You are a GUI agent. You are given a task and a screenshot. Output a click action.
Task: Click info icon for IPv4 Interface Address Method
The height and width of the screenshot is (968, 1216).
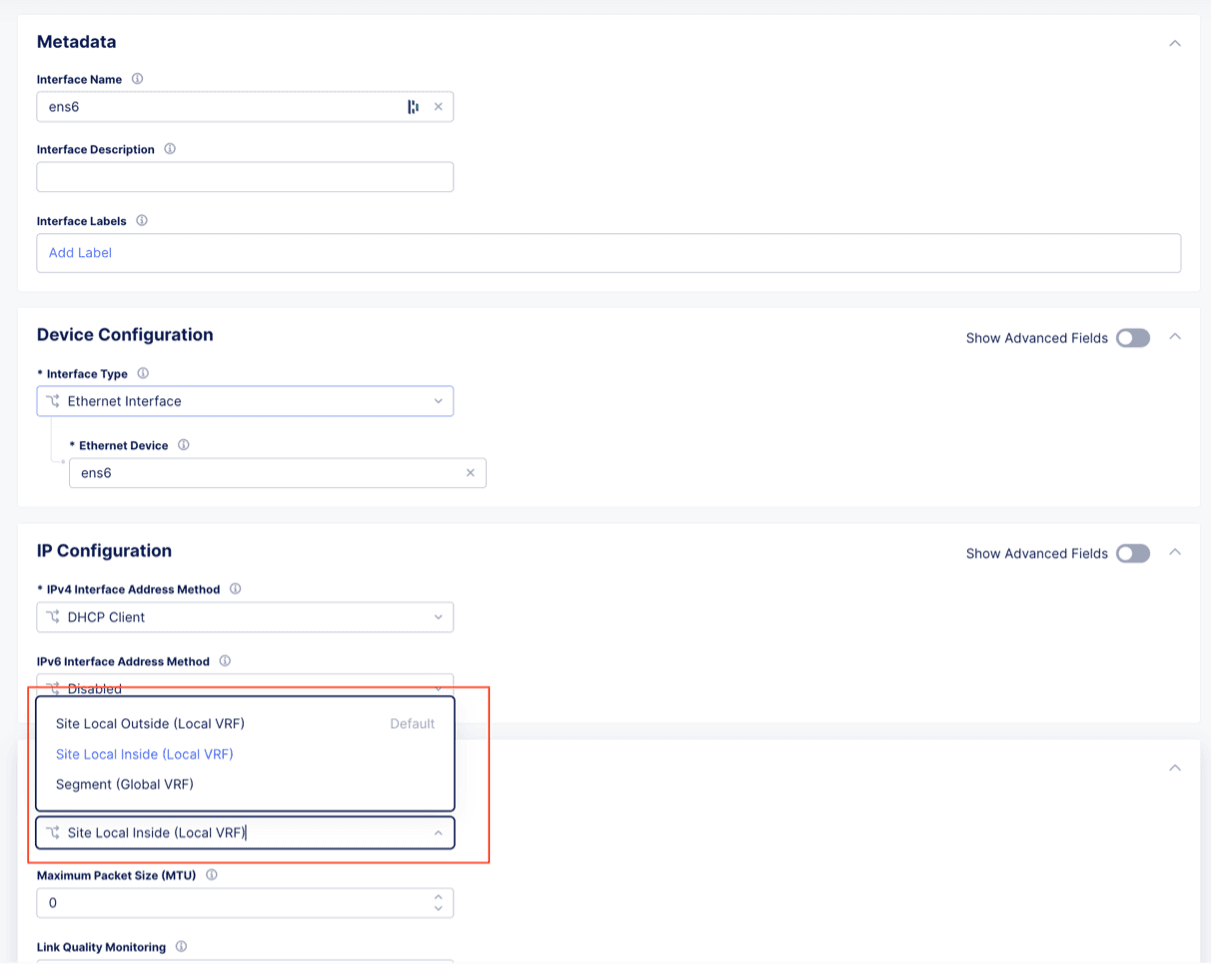tap(235, 589)
